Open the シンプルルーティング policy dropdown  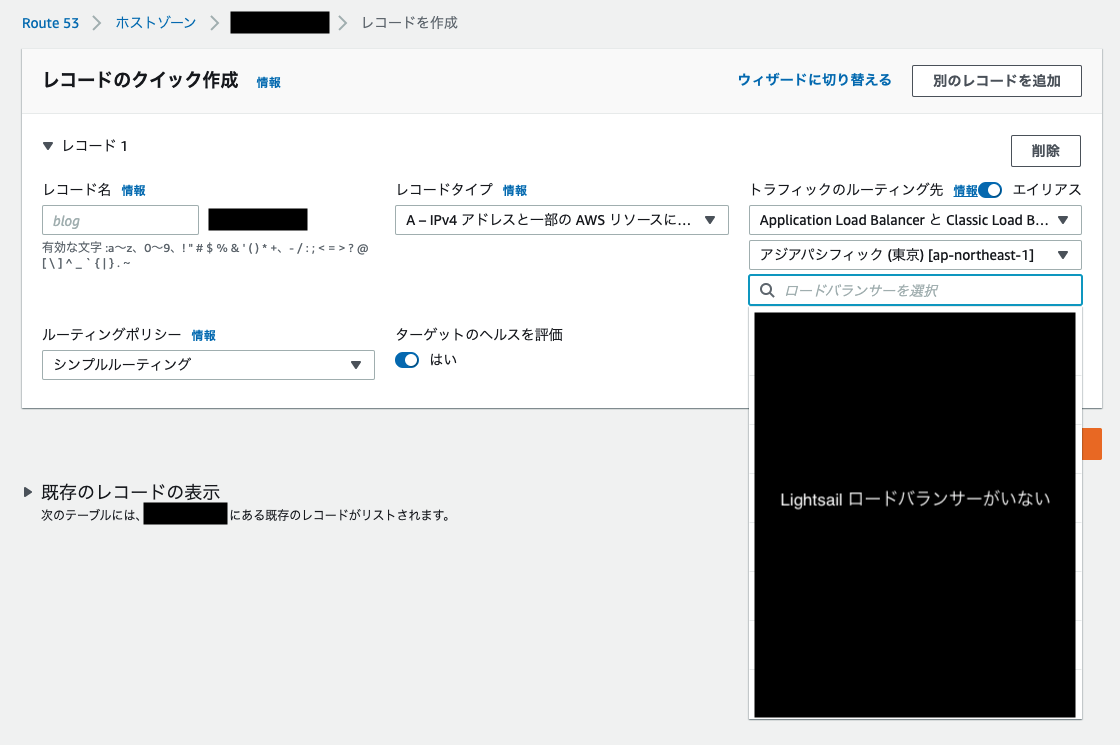pos(208,364)
